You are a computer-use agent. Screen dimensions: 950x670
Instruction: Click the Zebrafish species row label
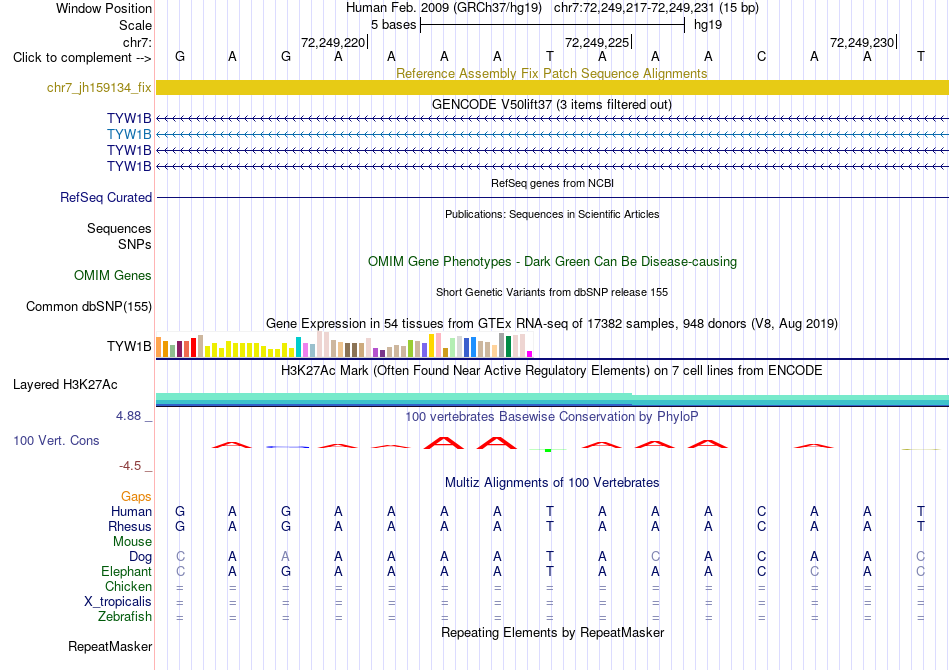coord(125,617)
